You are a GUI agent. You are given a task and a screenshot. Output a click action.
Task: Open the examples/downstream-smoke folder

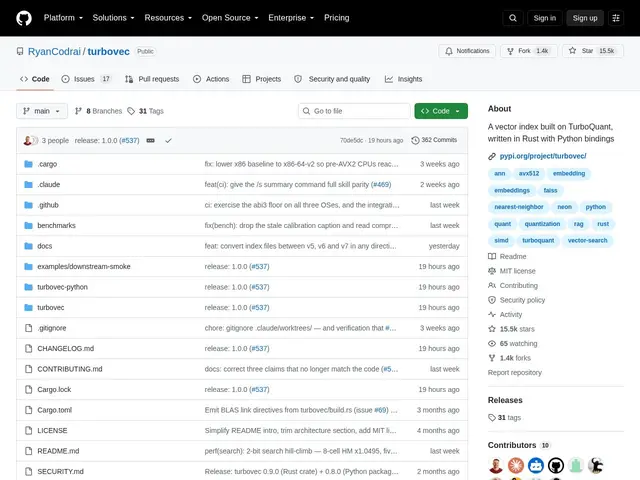click(84, 267)
